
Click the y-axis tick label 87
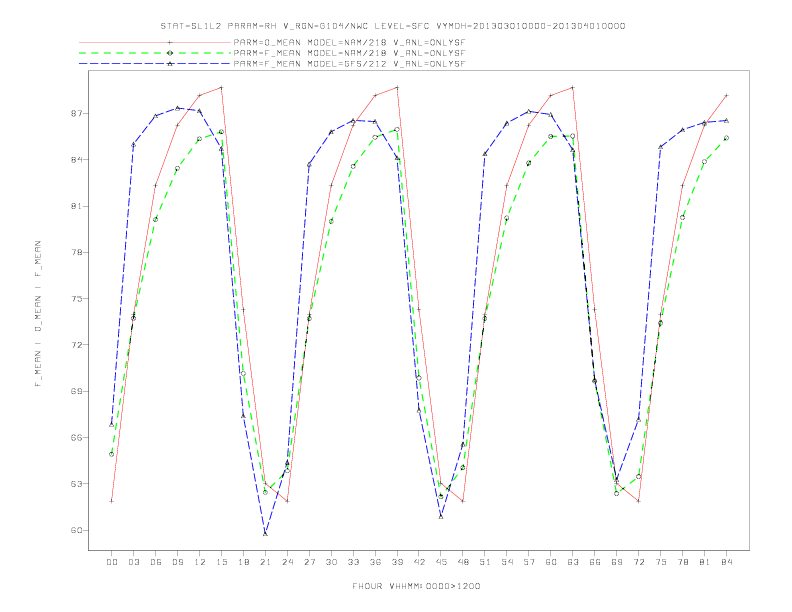[75, 114]
